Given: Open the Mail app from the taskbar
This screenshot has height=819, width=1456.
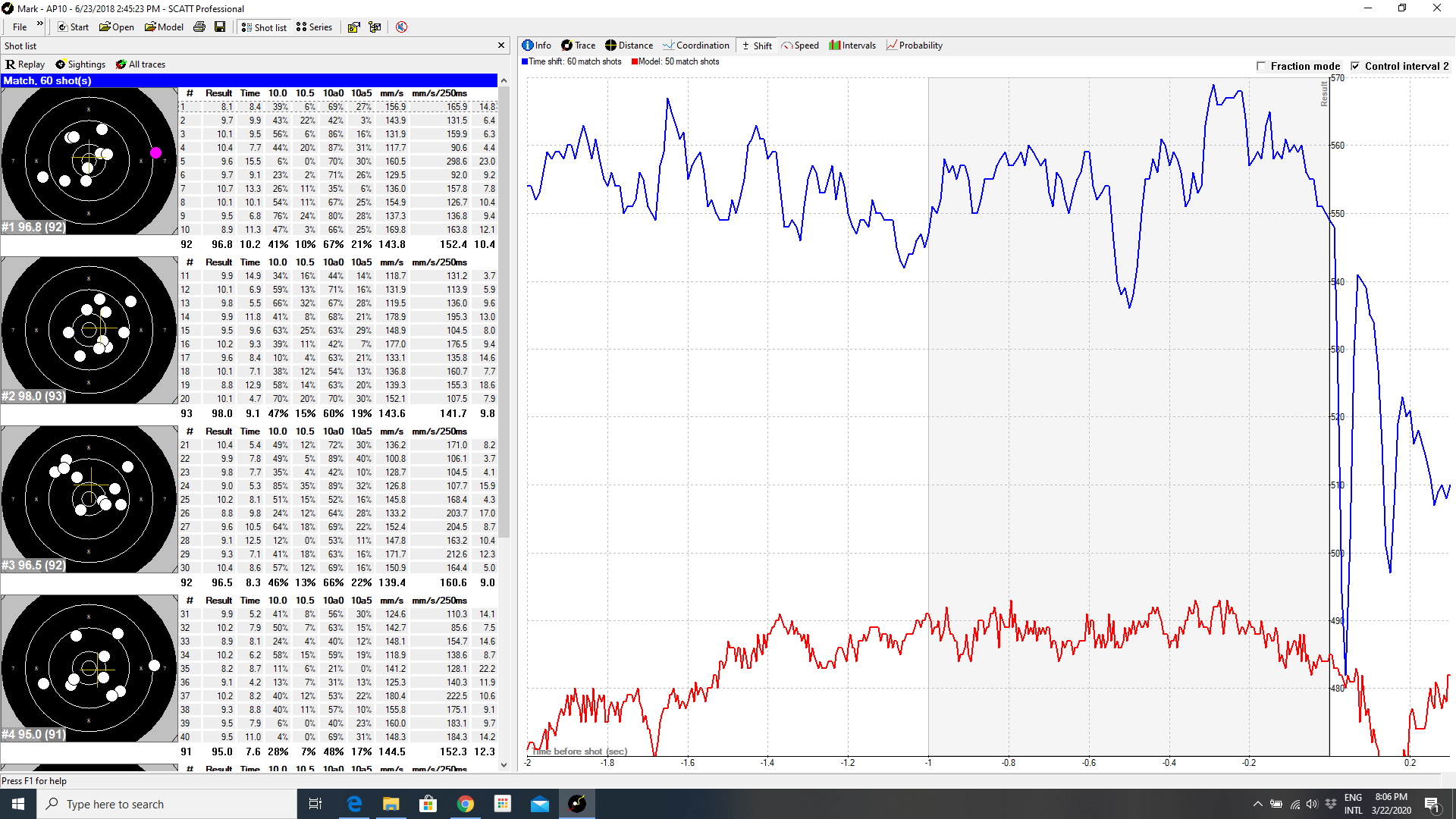Looking at the screenshot, I should click(540, 804).
